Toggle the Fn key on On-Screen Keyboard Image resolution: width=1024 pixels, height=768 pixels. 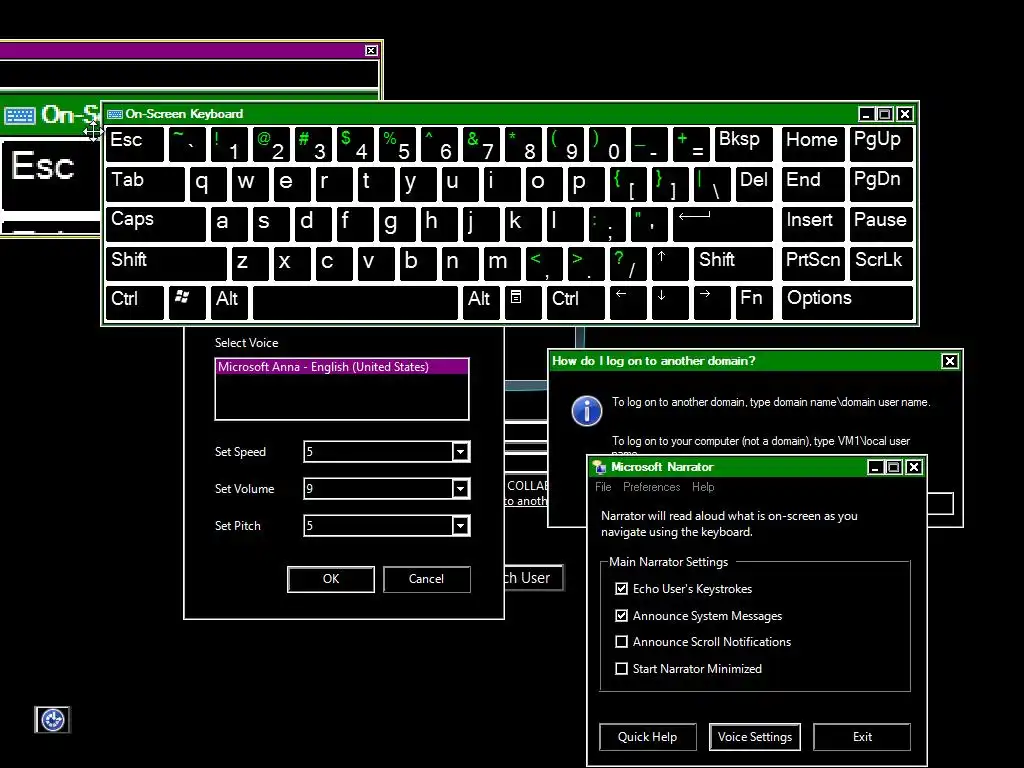pyautogui.click(x=754, y=303)
